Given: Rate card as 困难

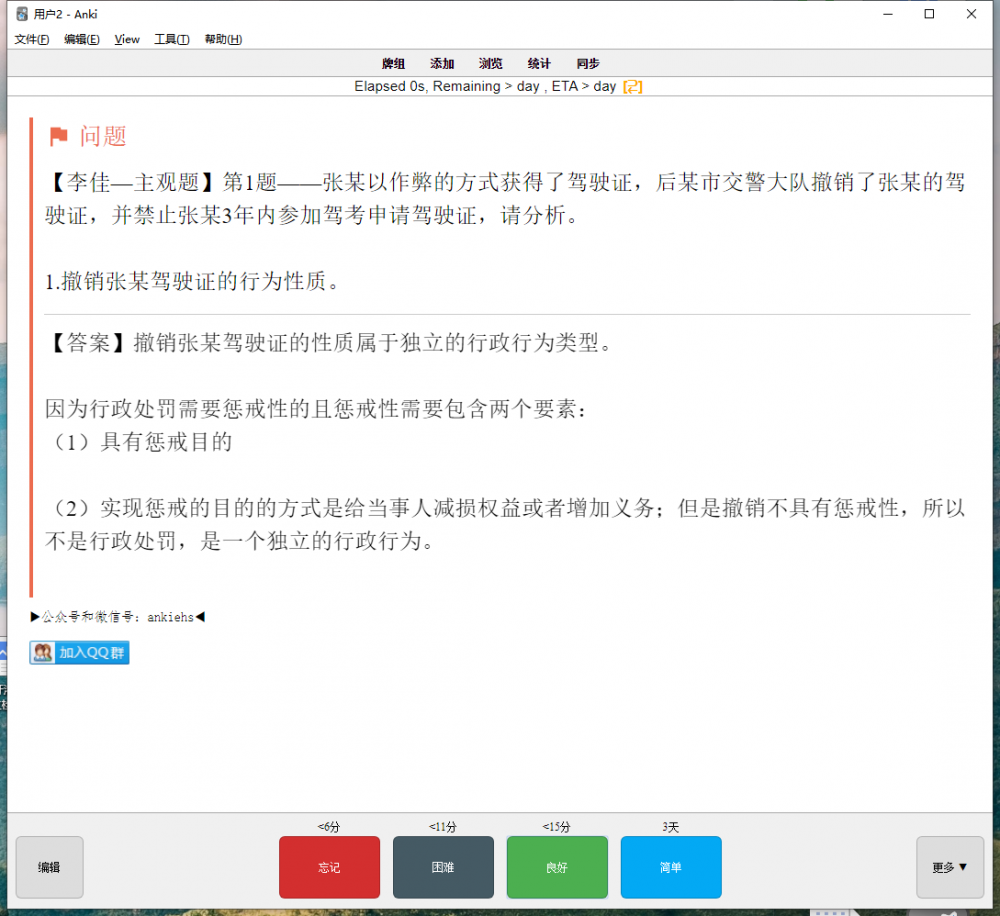Looking at the screenshot, I should coord(443,867).
